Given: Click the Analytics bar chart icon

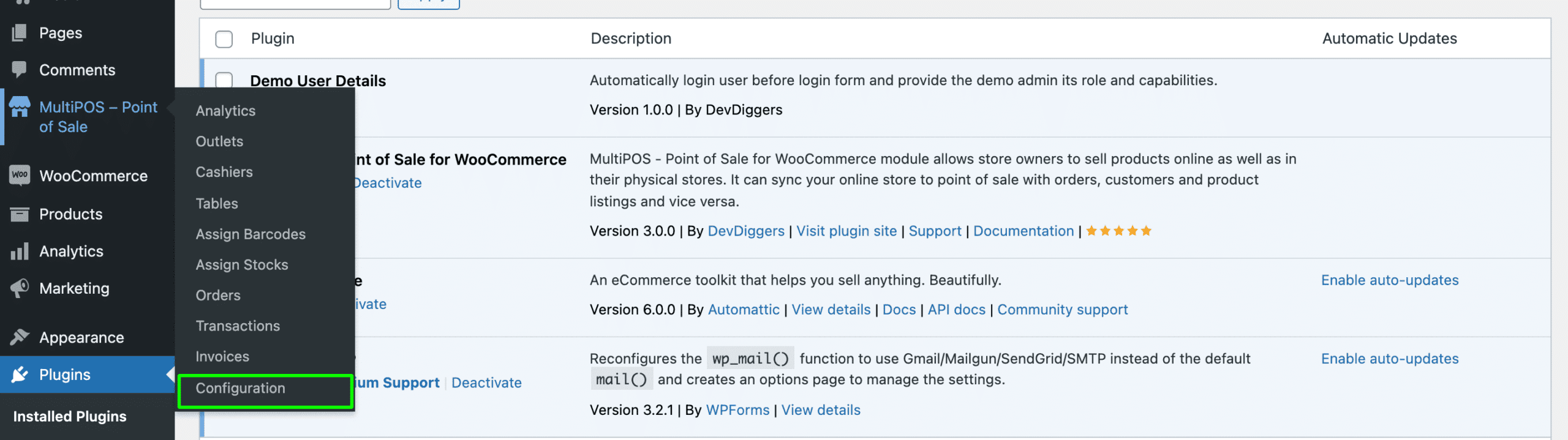Looking at the screenshot, I should pos(19,251).
